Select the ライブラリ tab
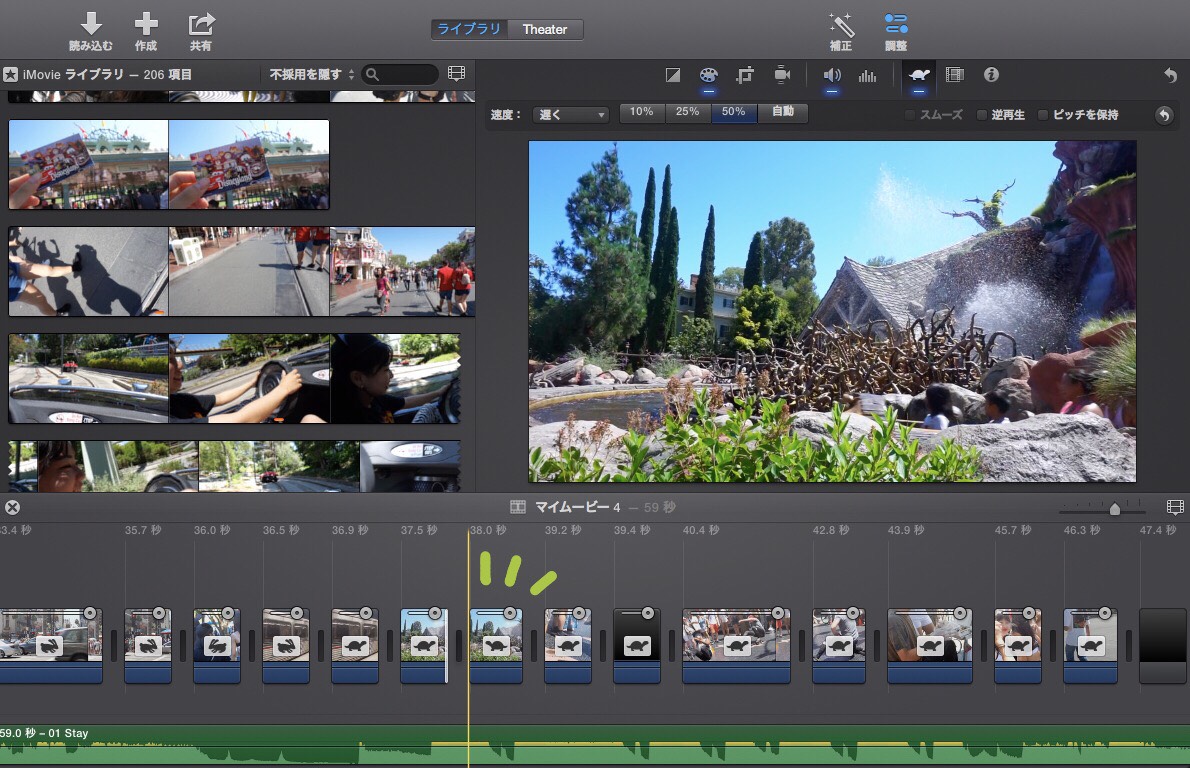 (469, 30)
